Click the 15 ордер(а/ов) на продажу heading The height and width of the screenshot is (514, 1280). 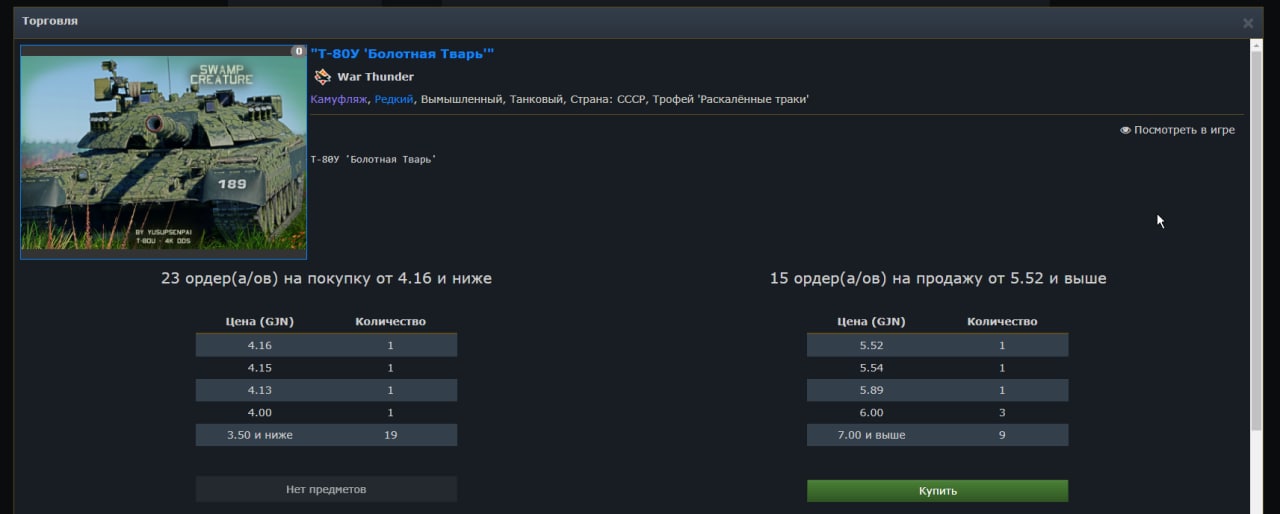coord(938,278)
